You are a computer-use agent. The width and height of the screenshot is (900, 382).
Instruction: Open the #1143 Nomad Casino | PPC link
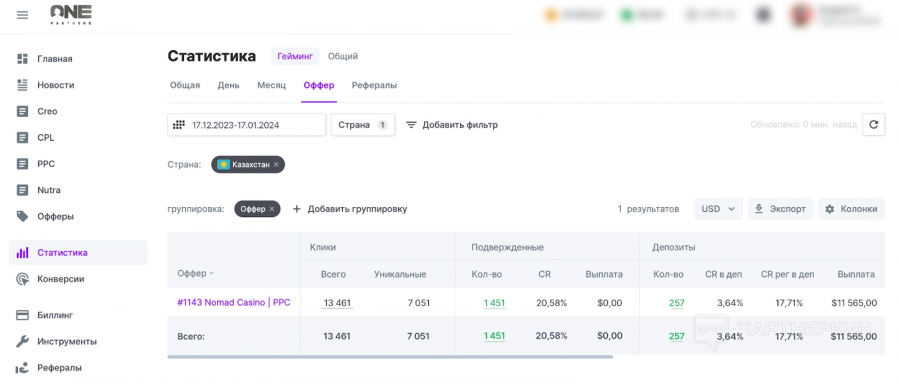pos(234,302)
